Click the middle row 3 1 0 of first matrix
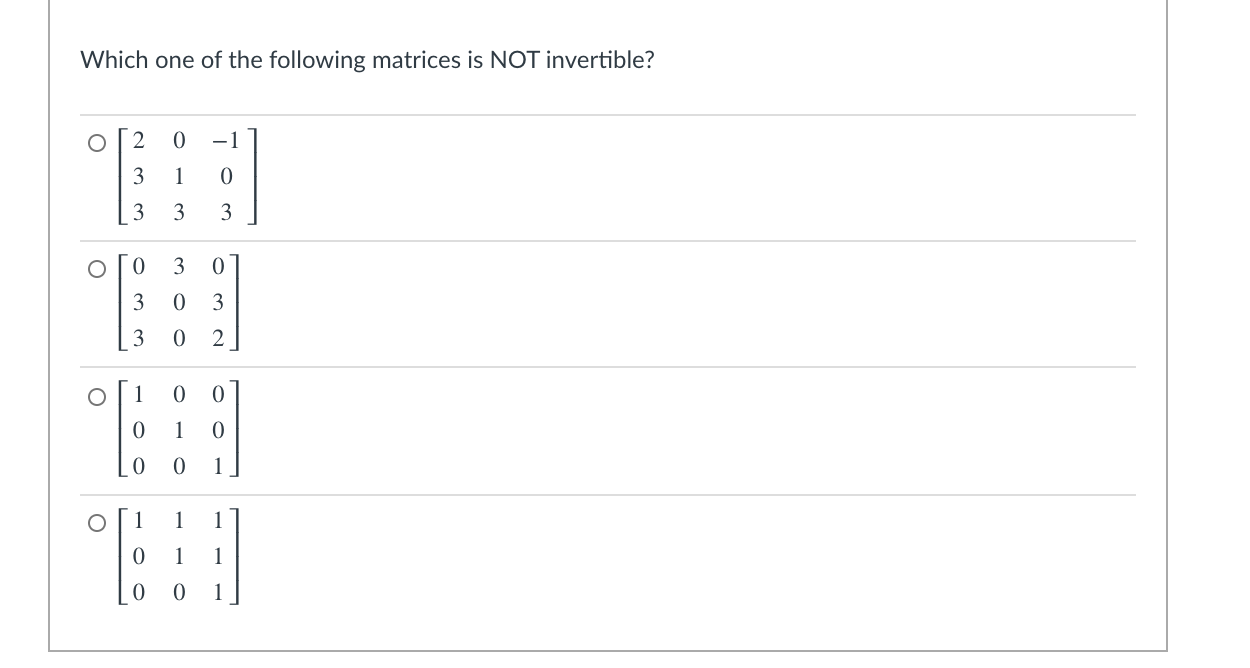The image size is (1250, 668). [x=180, y=176]
